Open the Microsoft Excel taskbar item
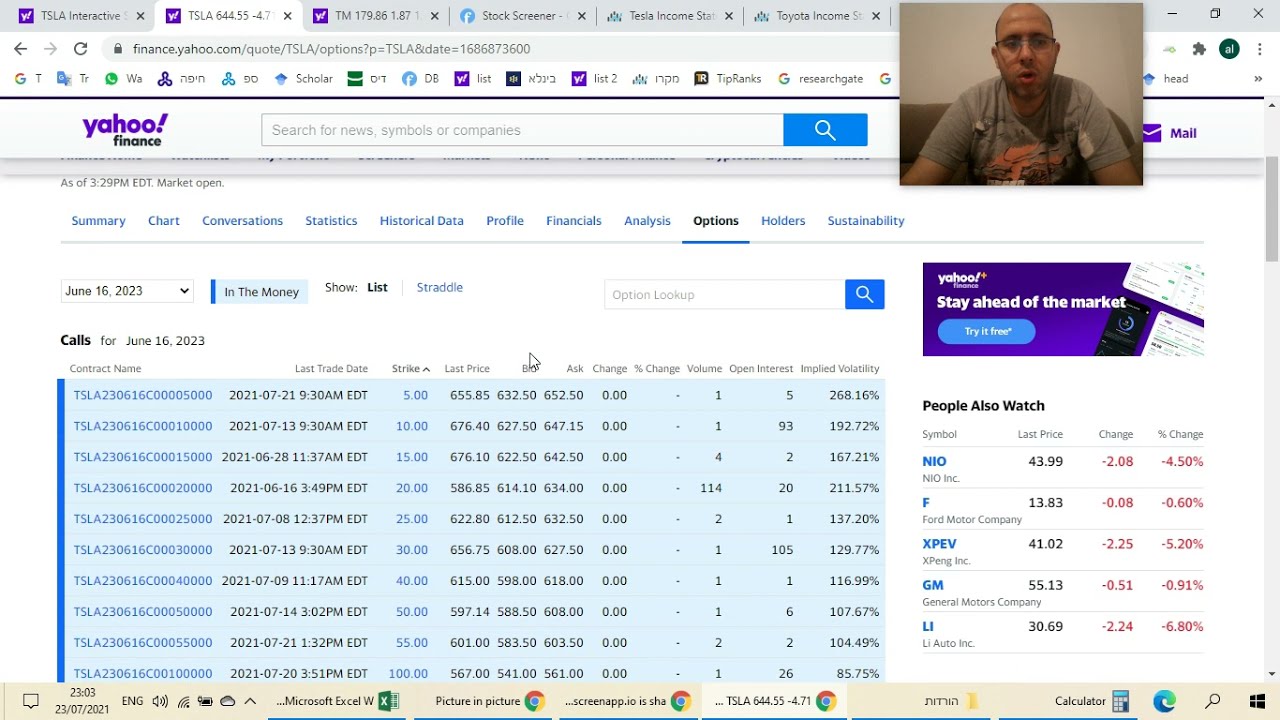 (337, 701)
